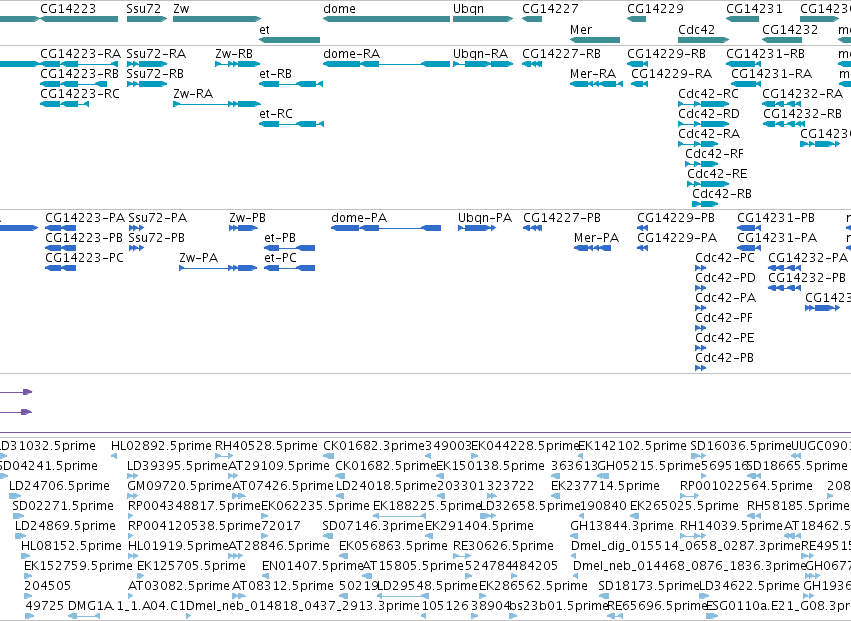Open transcript CG14223-RB
Screen dimensions: 851x621
(x=79, y=74)
